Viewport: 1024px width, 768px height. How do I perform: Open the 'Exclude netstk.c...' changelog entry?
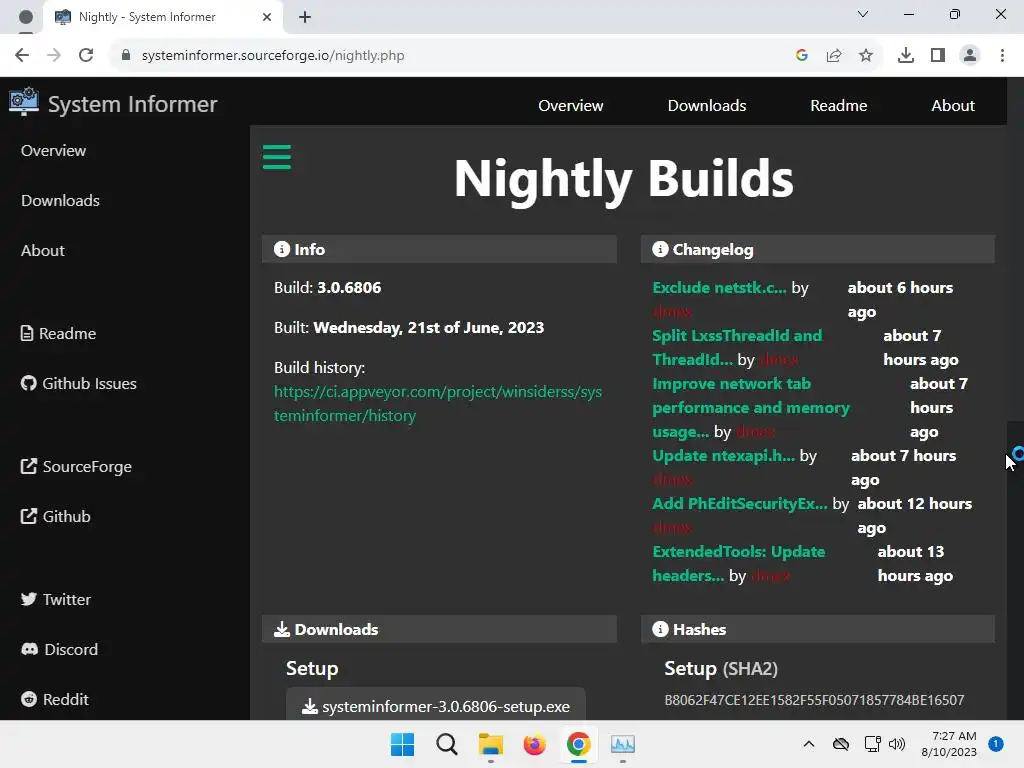click(719, 288)
